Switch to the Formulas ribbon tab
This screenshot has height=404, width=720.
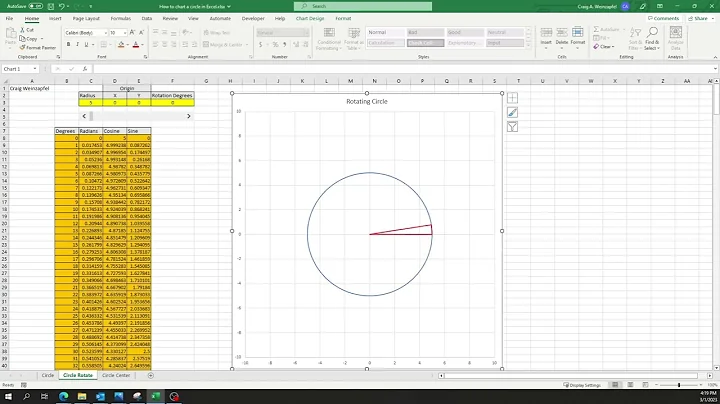click(x=121, y=18)
